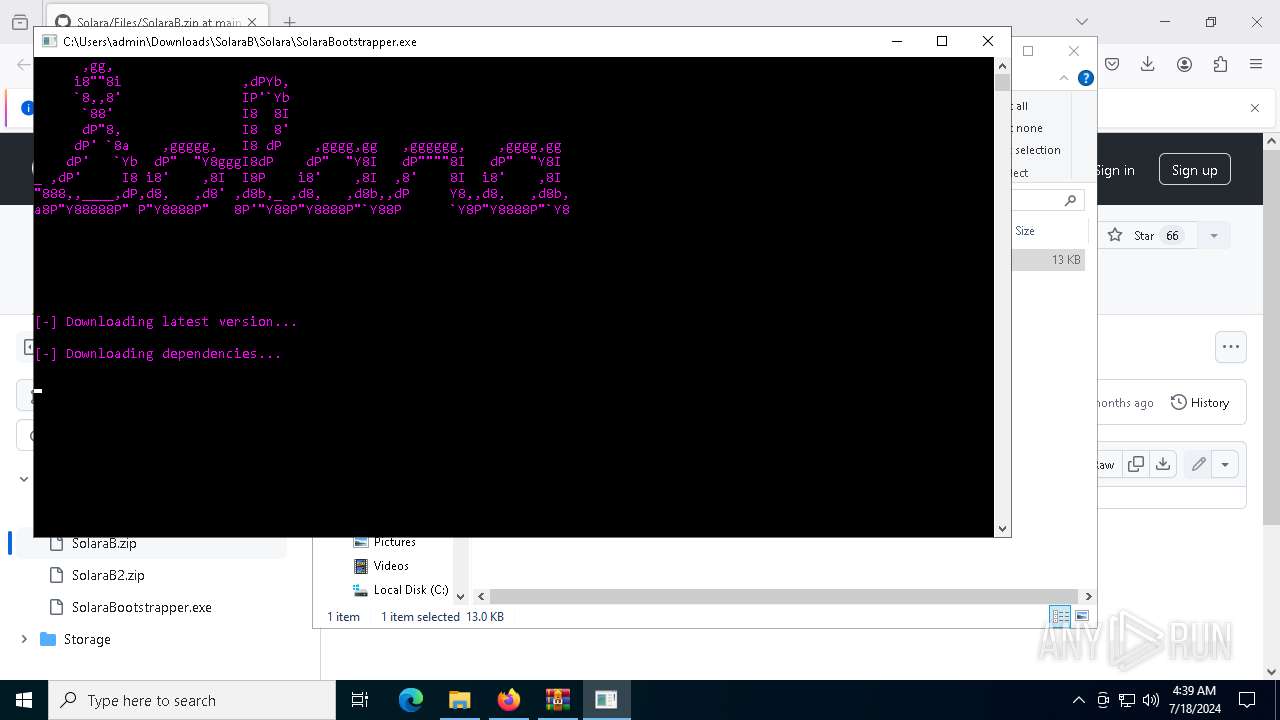Select the 13 KB file size cell

[x=1066, y=260]
